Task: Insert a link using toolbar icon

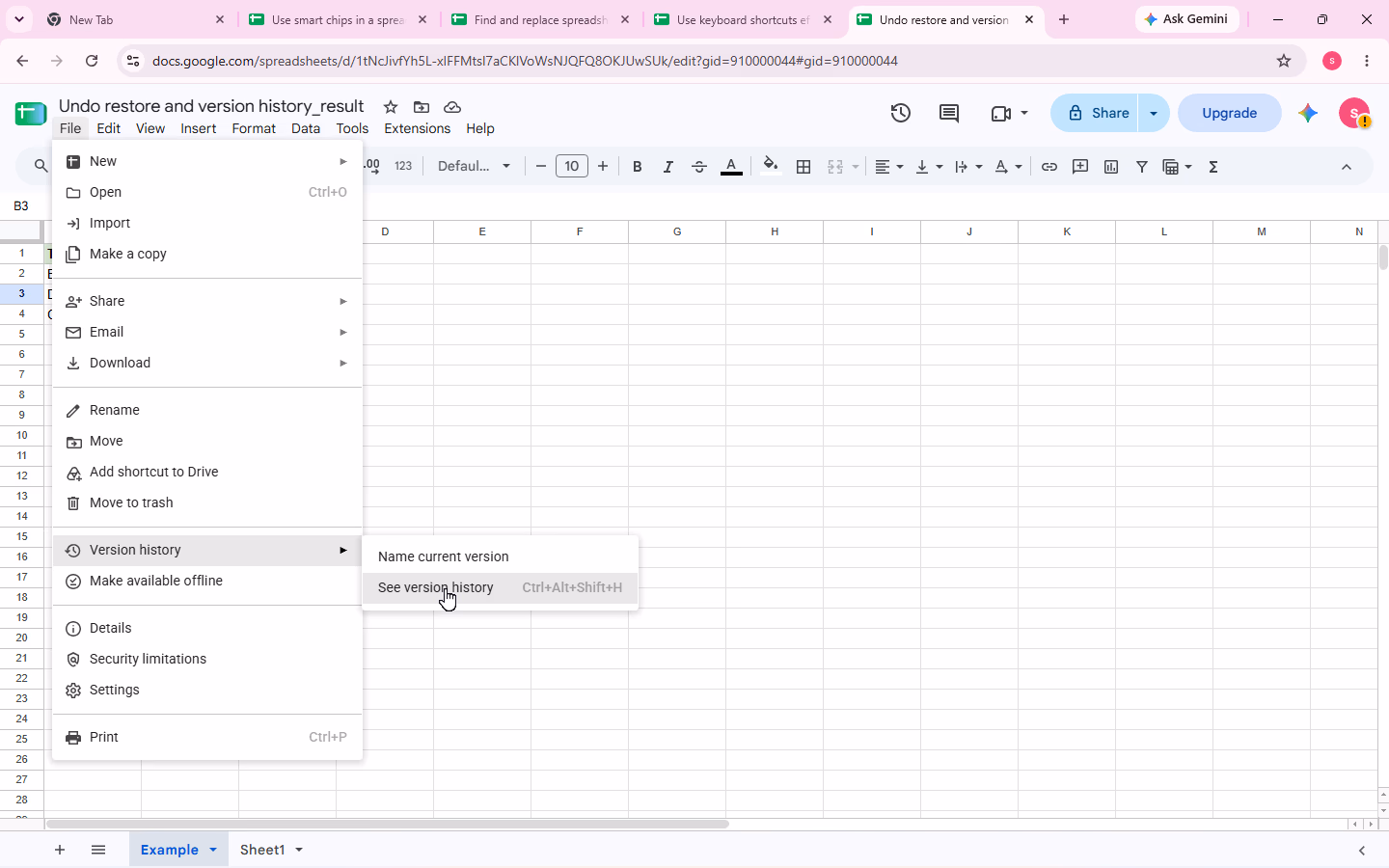Action: (x=1049, y=167)
